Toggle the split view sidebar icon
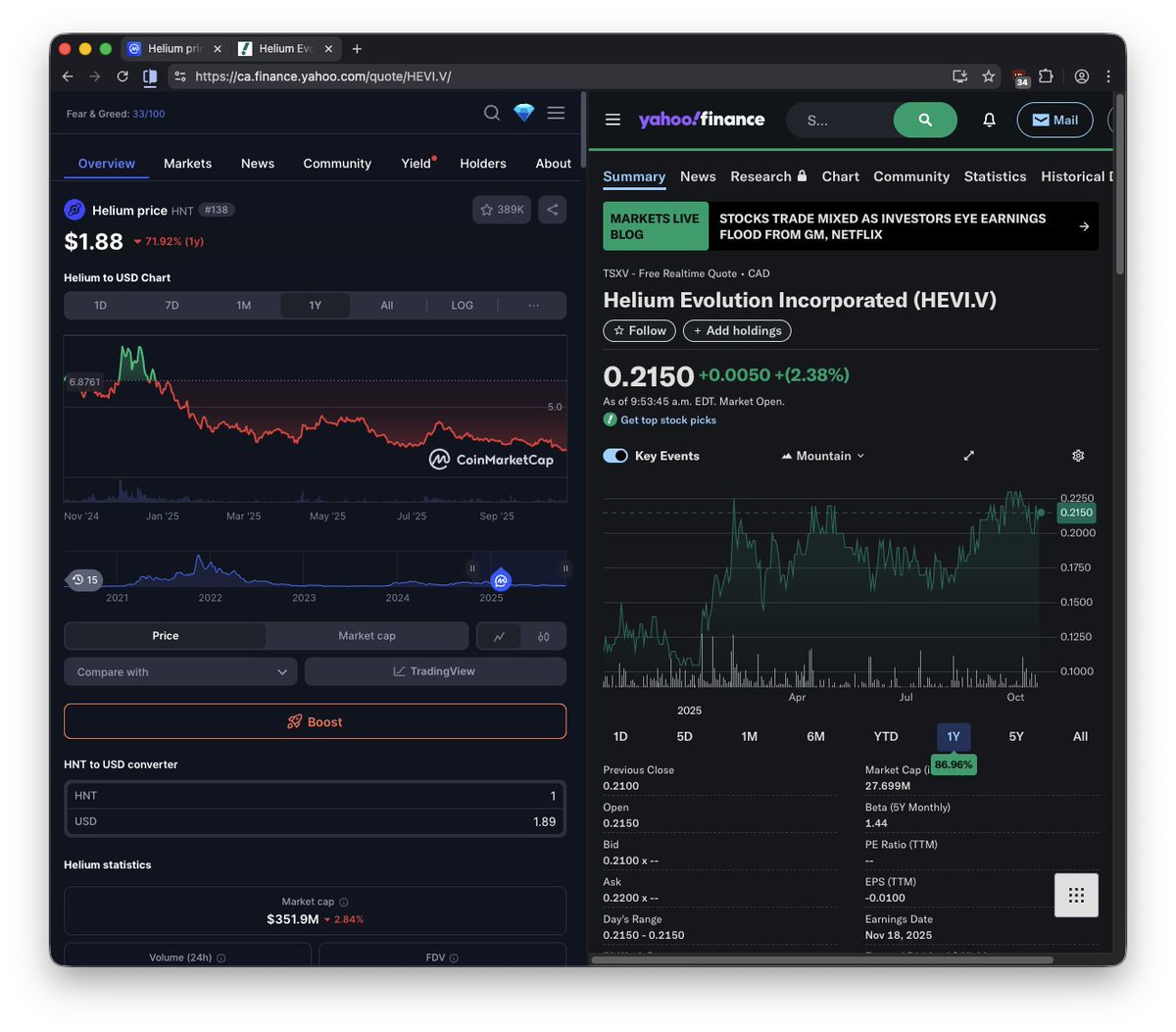The width and height of the screenshot is (1176, 1032). point(150,76)
